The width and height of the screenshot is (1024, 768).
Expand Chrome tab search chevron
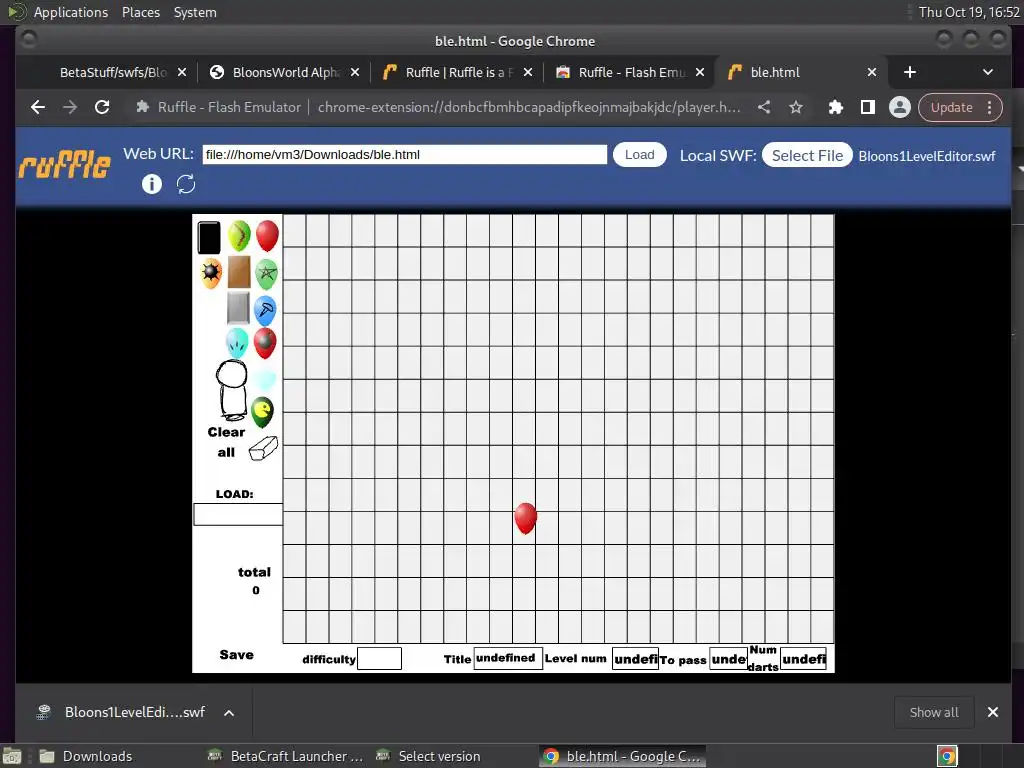(x=987, y=72)
